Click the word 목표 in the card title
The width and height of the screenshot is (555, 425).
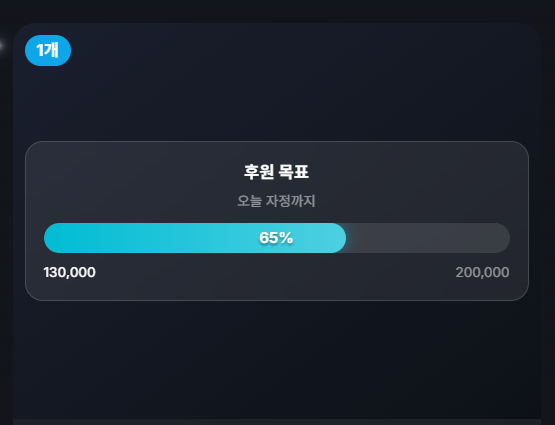point(294,172)
